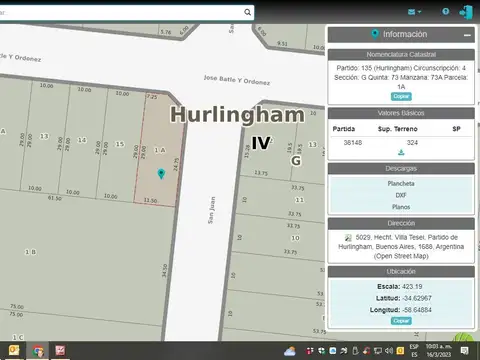Click the Dirección section header

pos(401,223)
